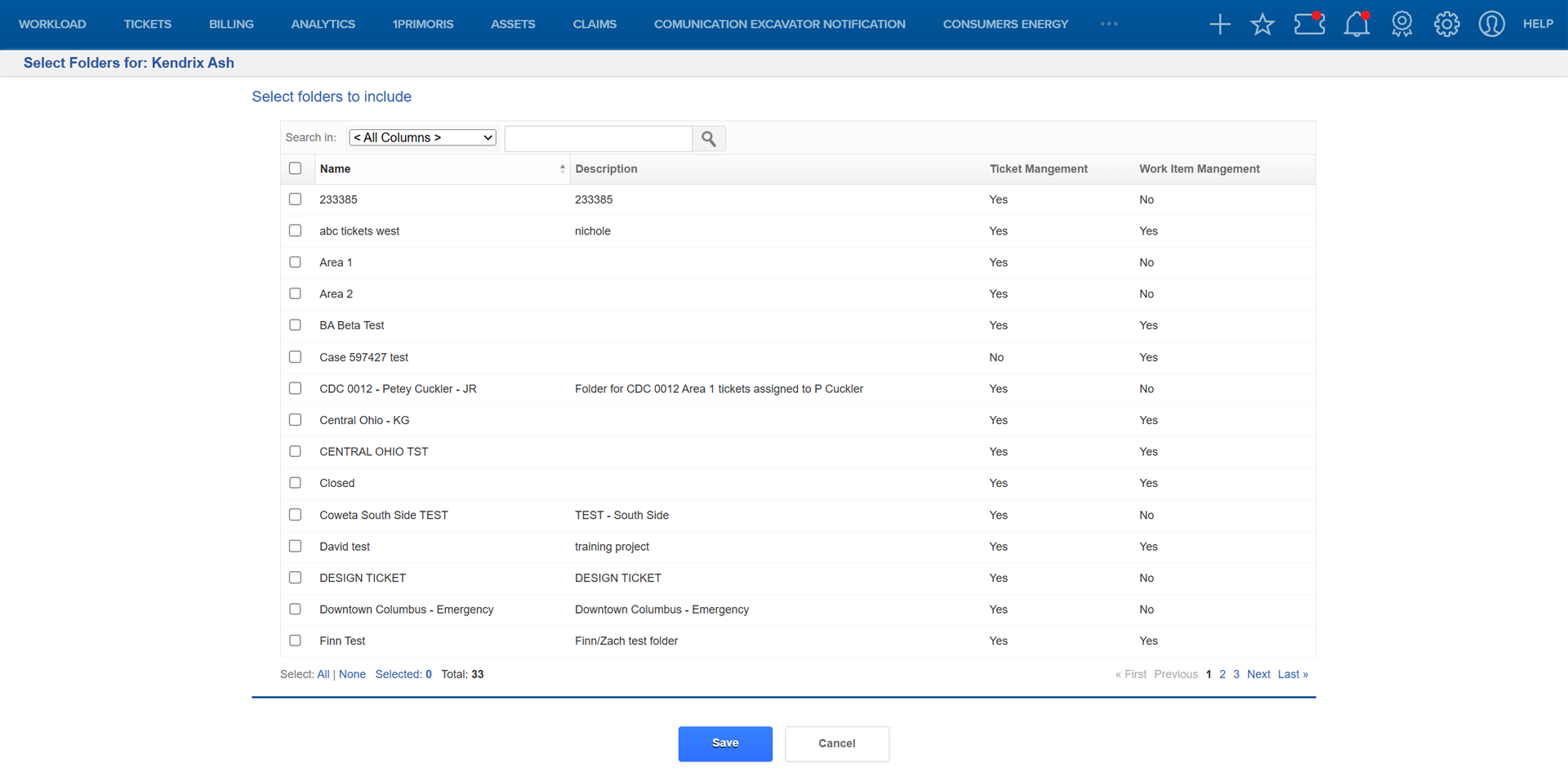Viewport: 1568px width, 782px height.
Task: Click the Closed folder name
Action: tap(337, 484)
